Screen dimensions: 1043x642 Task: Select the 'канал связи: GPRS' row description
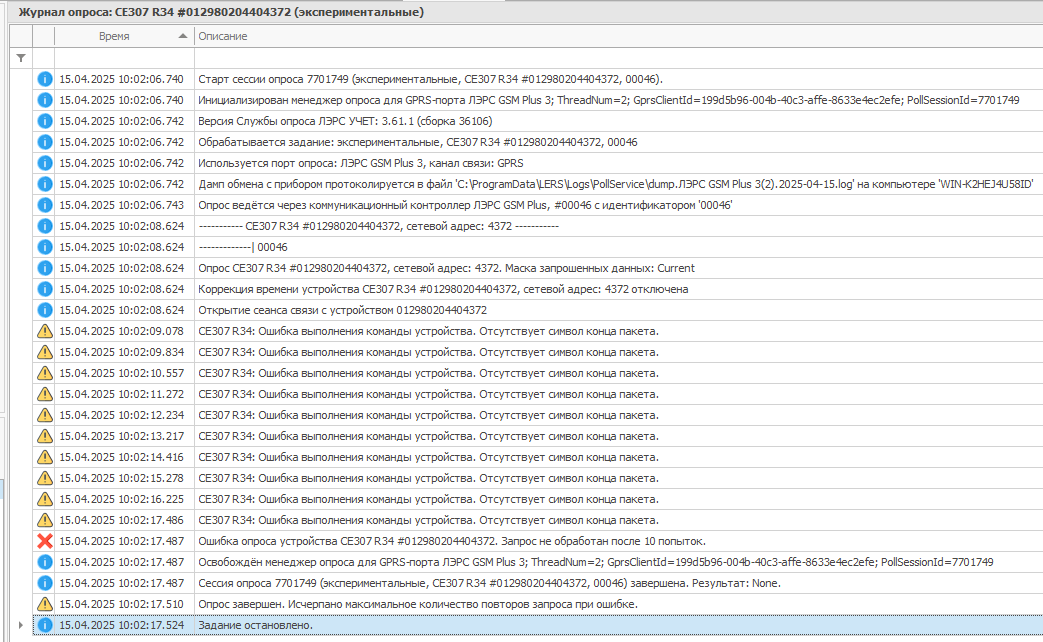pyautogui.click(x=361, y=163)
